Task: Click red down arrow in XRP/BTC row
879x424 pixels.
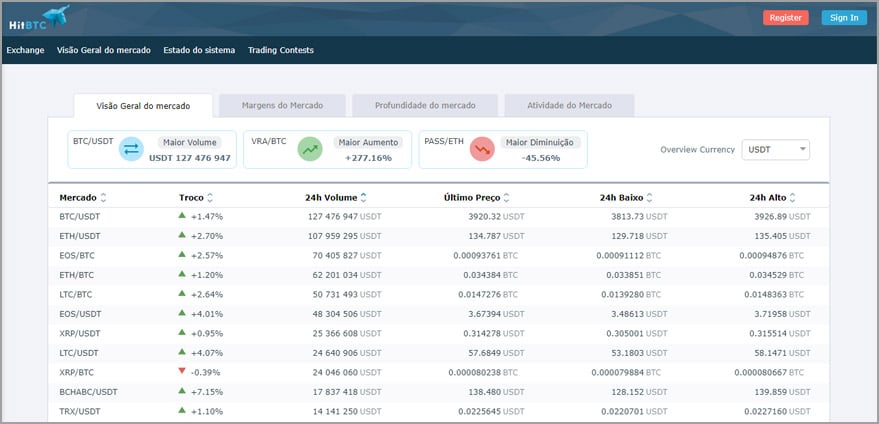Action: coord(182,371)
